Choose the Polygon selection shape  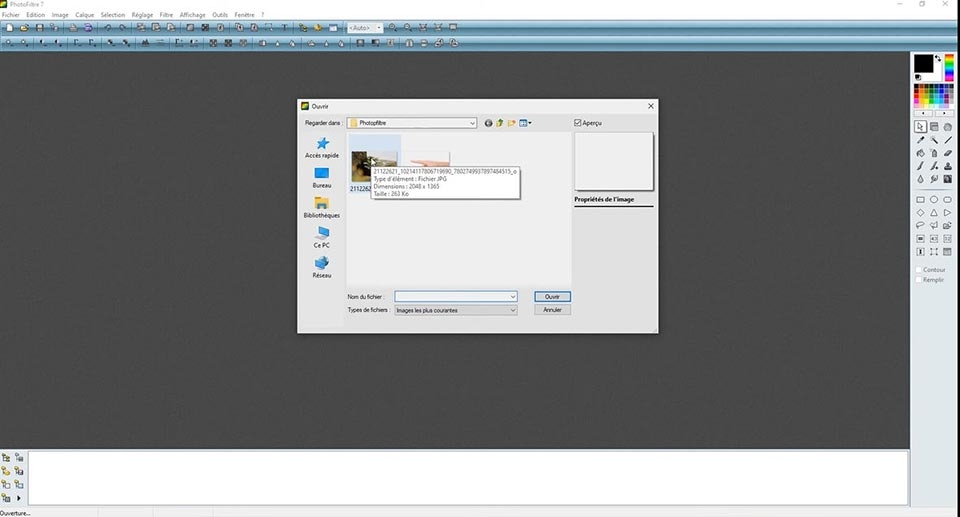pyautogui.click(x=934, y=225)
